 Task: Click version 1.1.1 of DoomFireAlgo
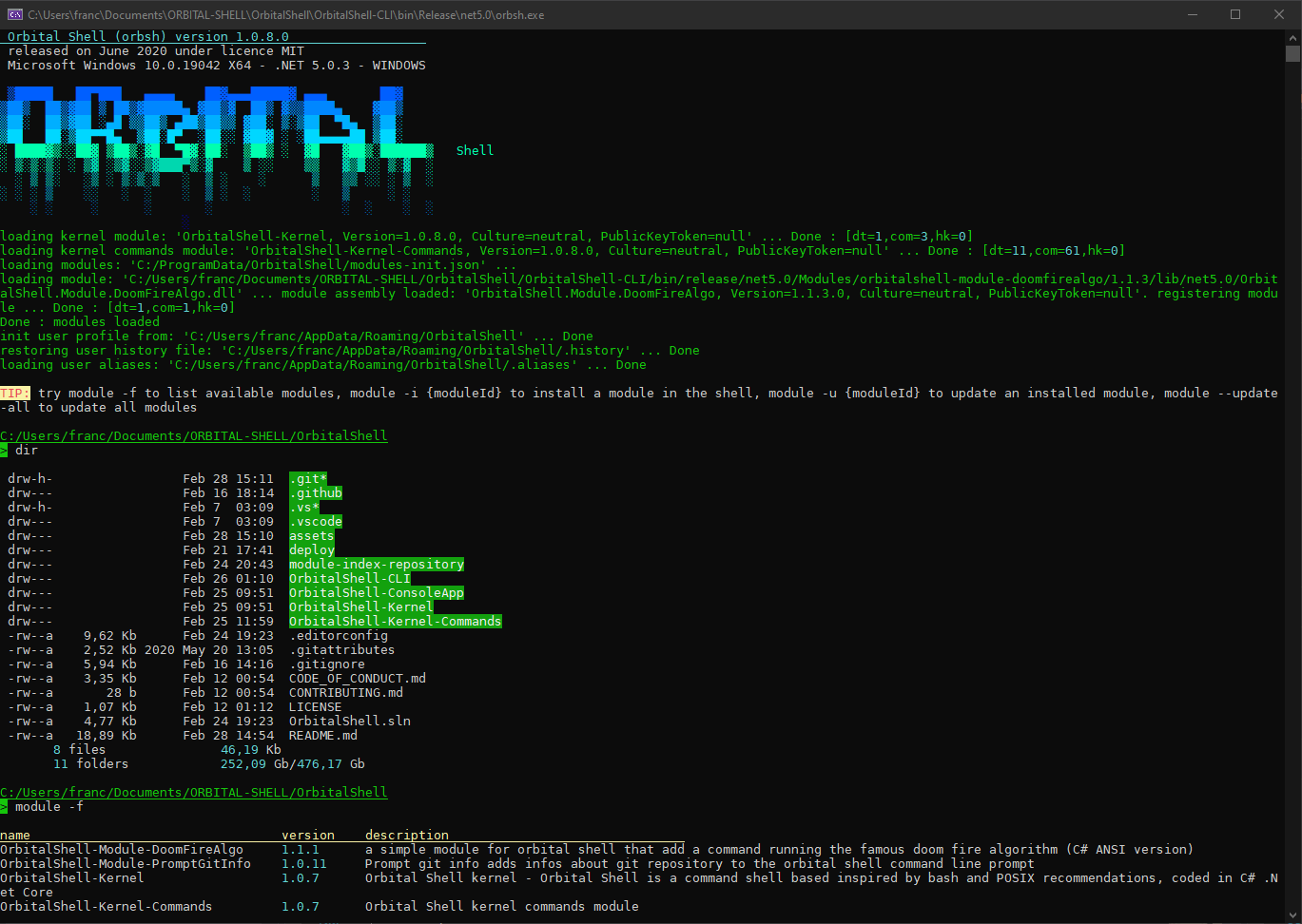[301, 849]
